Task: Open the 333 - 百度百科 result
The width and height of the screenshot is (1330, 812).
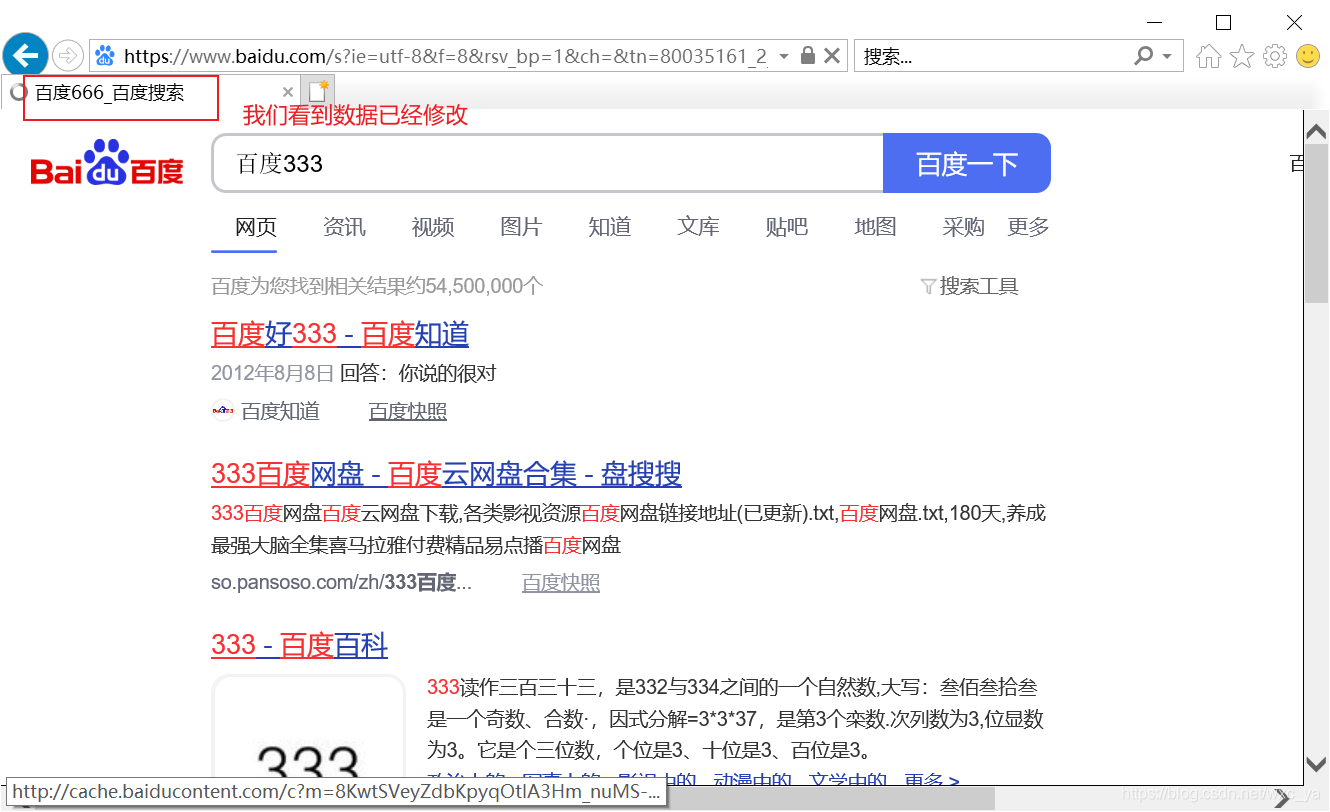Action: click(x=299, y=645)
